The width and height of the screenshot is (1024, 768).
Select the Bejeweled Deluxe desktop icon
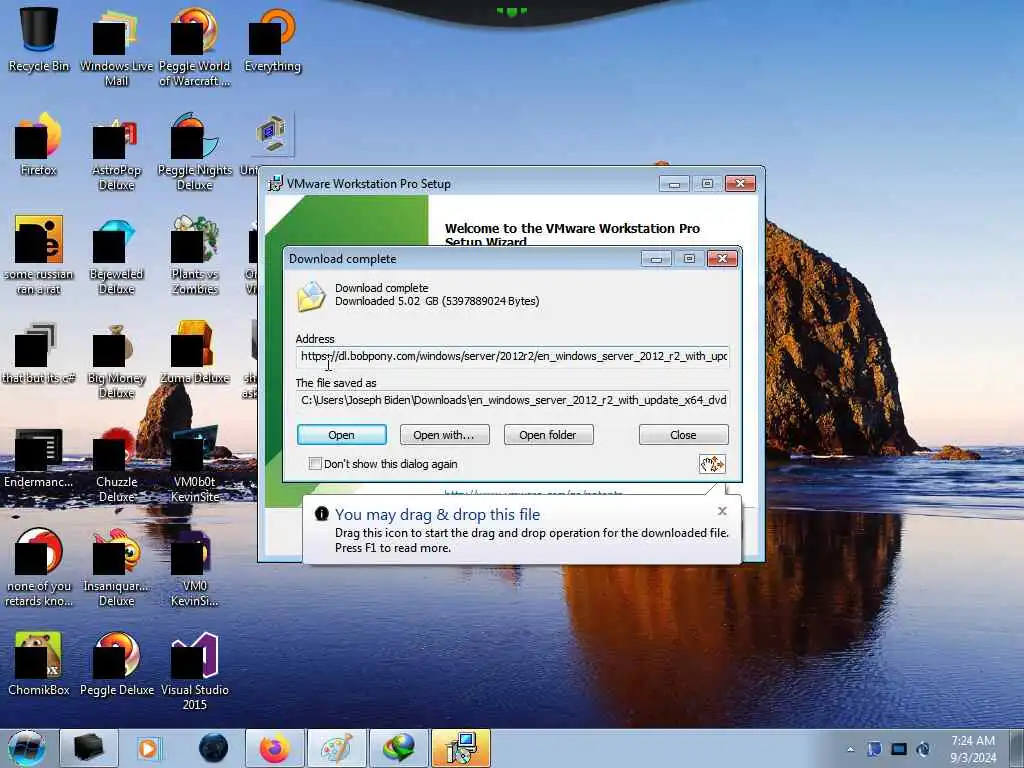116,256
